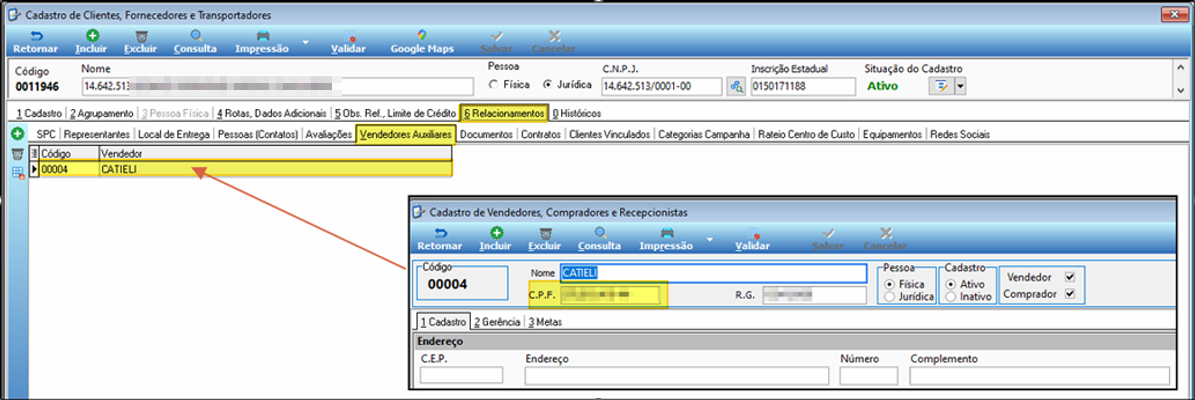The image size is (1195, 400).
Task: Open the Local de Entrega subtab
Action: (x=175, y=134)
